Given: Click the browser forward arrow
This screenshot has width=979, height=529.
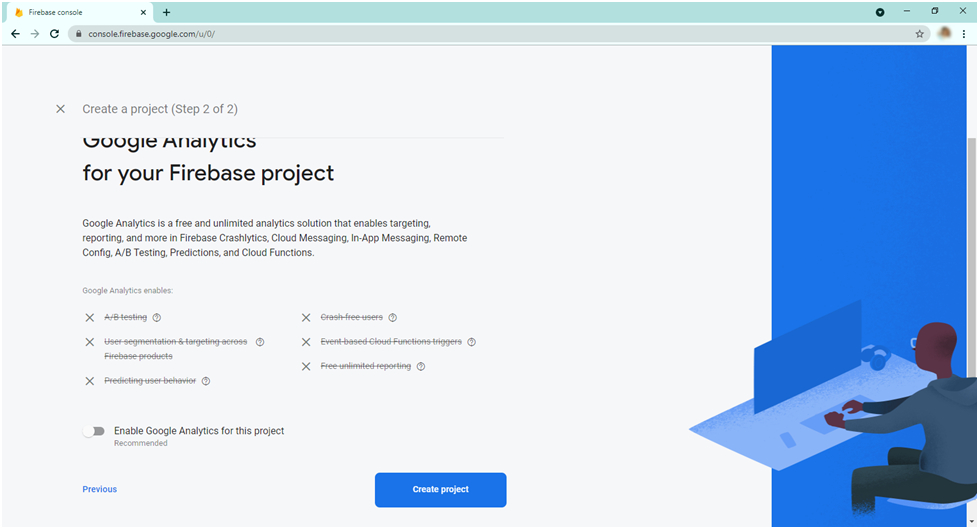Looking at the screenshot, I should point(35,34).
